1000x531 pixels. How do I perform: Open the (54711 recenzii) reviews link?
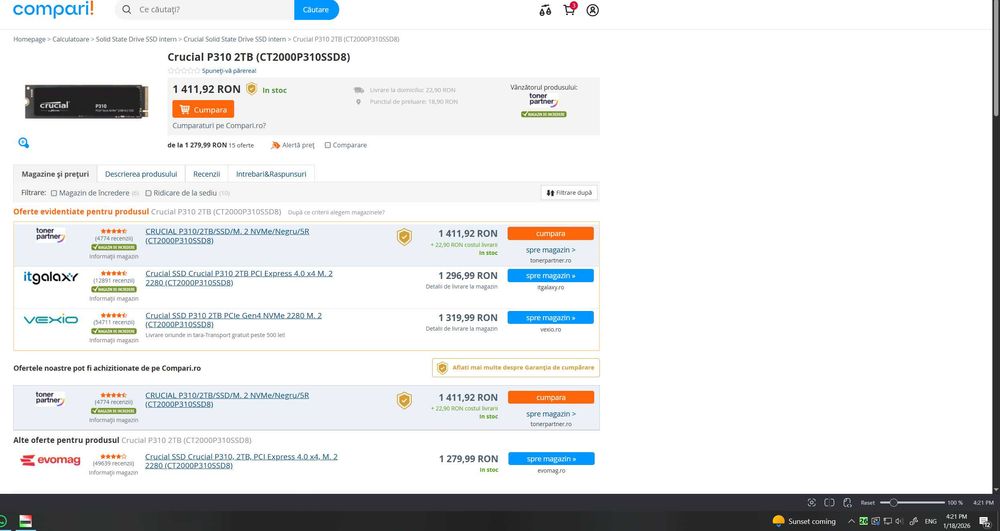(x=114, y=323)
